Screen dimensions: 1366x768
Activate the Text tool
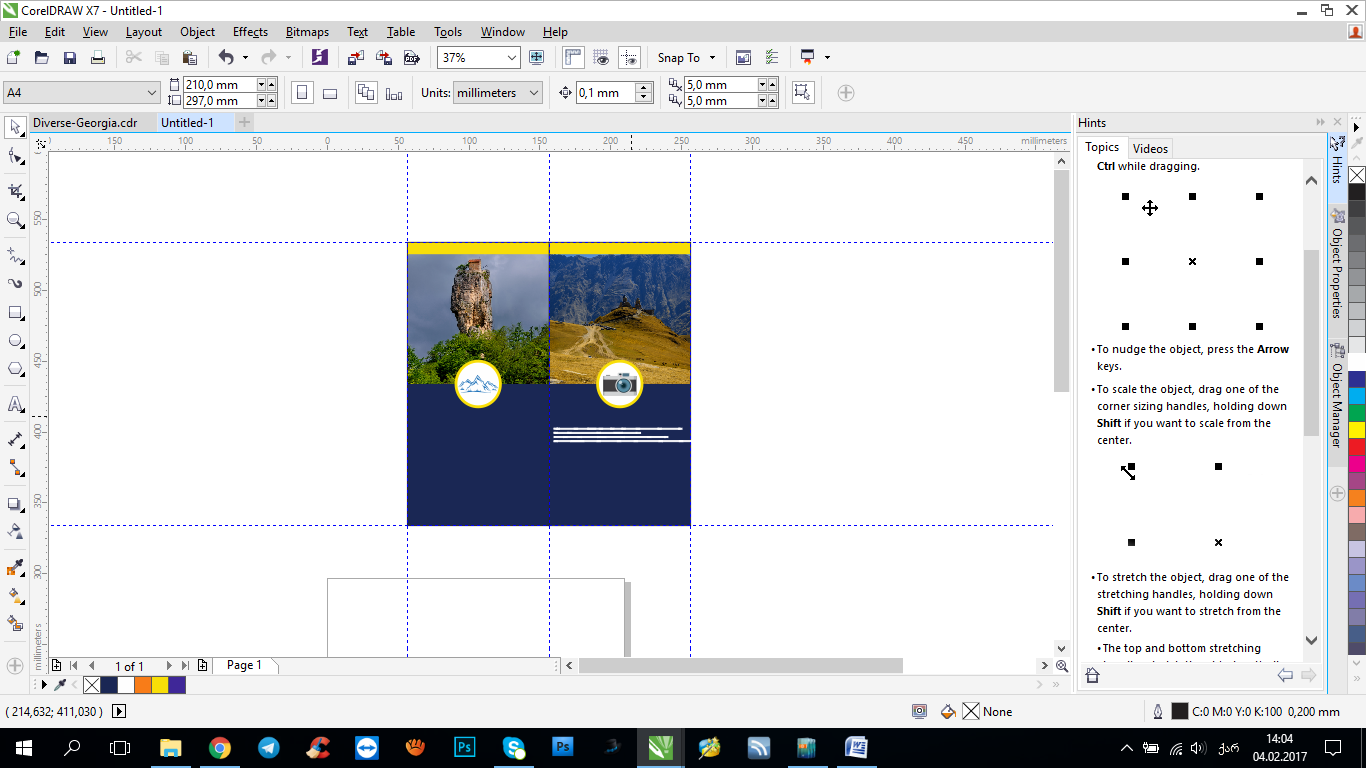15,404
